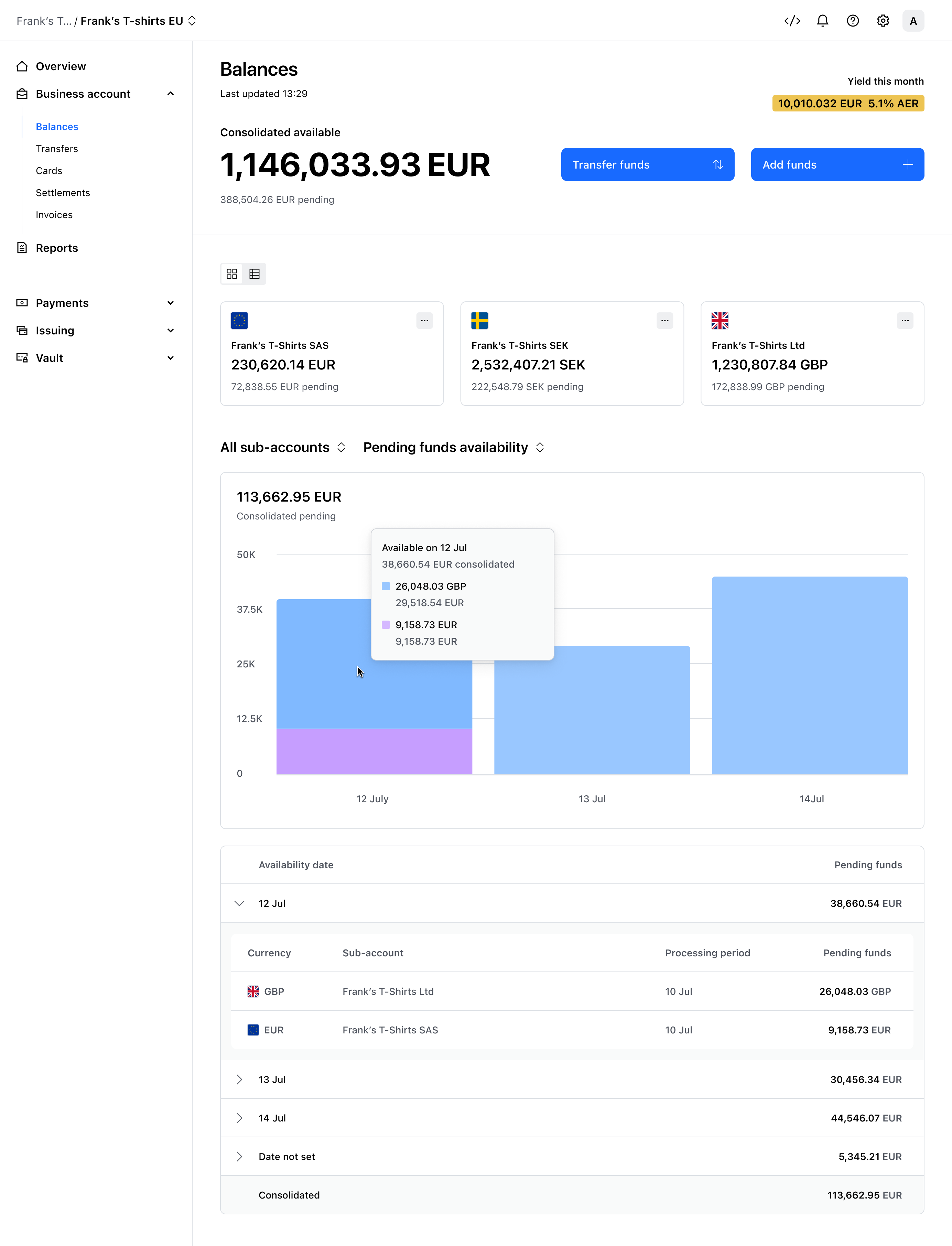Click the 14 Jul chart bar

point(810,675)
